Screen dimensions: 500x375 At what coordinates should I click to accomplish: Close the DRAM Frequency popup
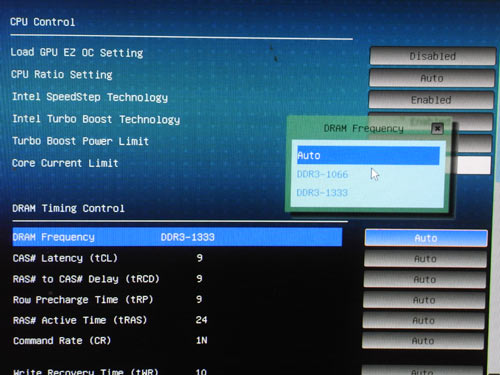(437, 129)
